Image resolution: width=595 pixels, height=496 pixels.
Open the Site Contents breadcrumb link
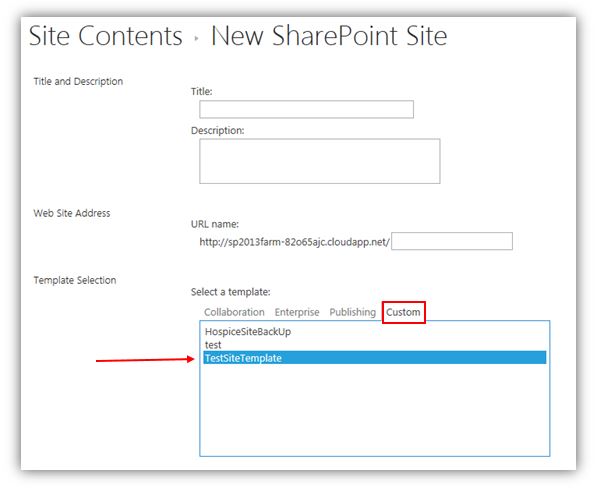105,36
